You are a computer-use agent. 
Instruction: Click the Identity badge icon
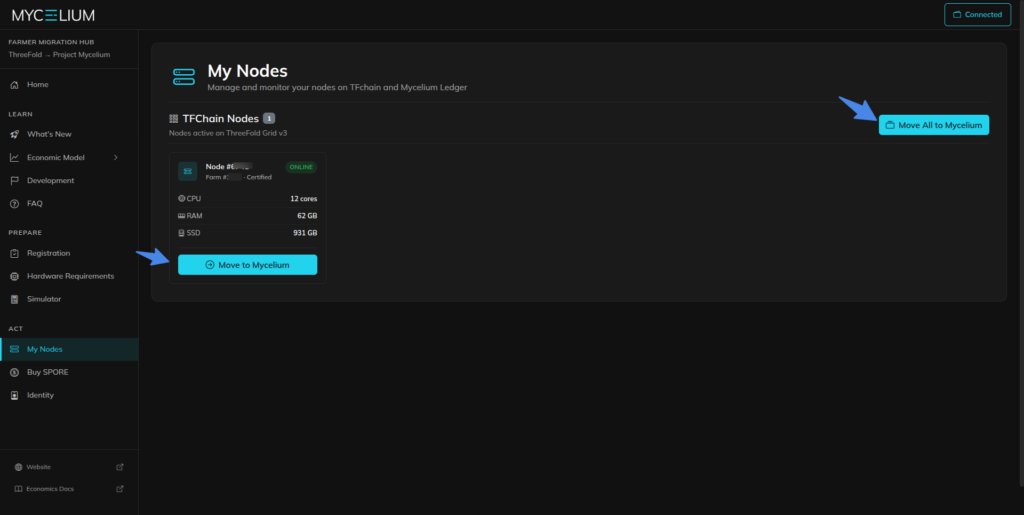[x=15, y=395]
